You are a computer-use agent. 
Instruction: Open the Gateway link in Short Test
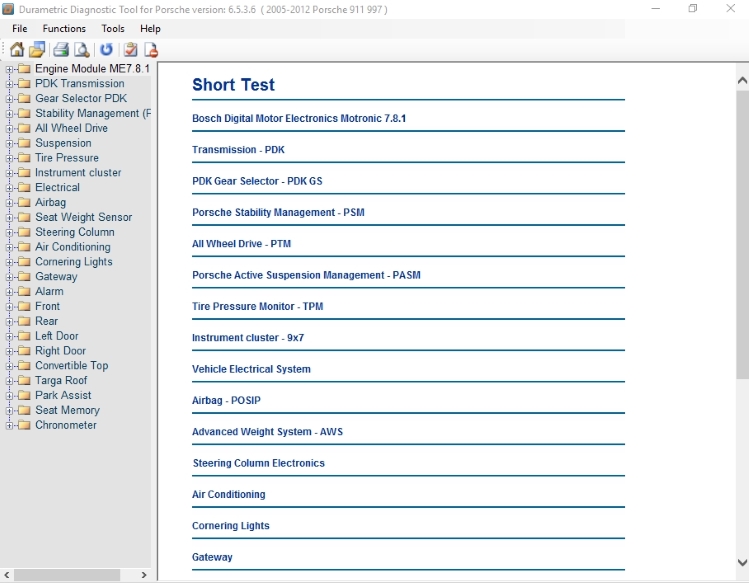tap(212, 557)
